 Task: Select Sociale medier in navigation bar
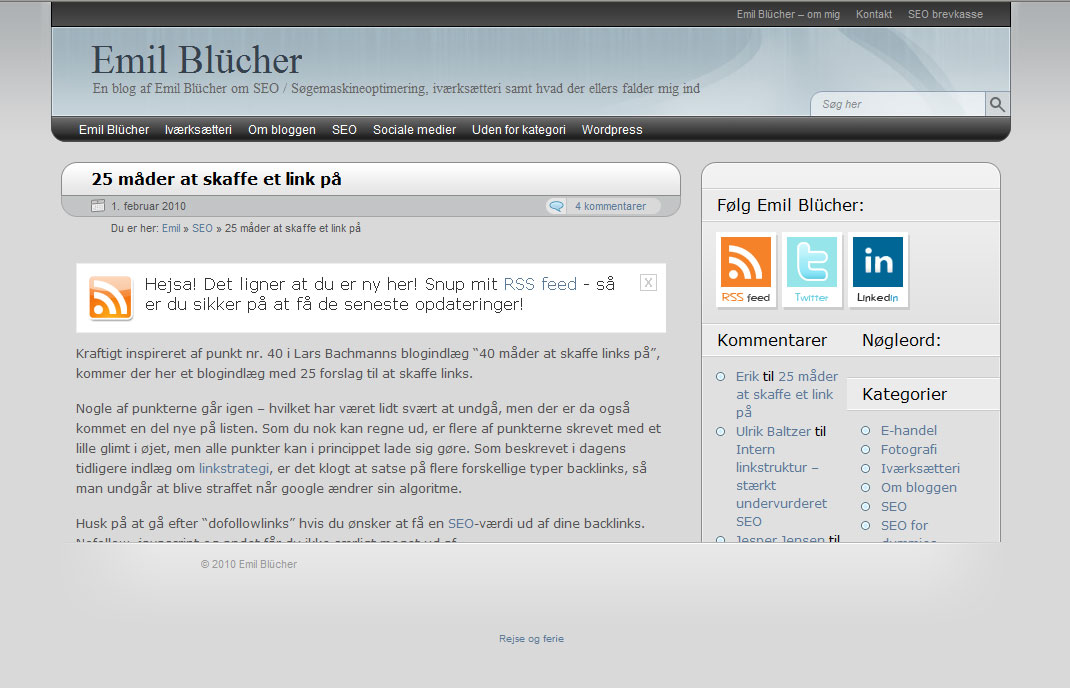414,130
